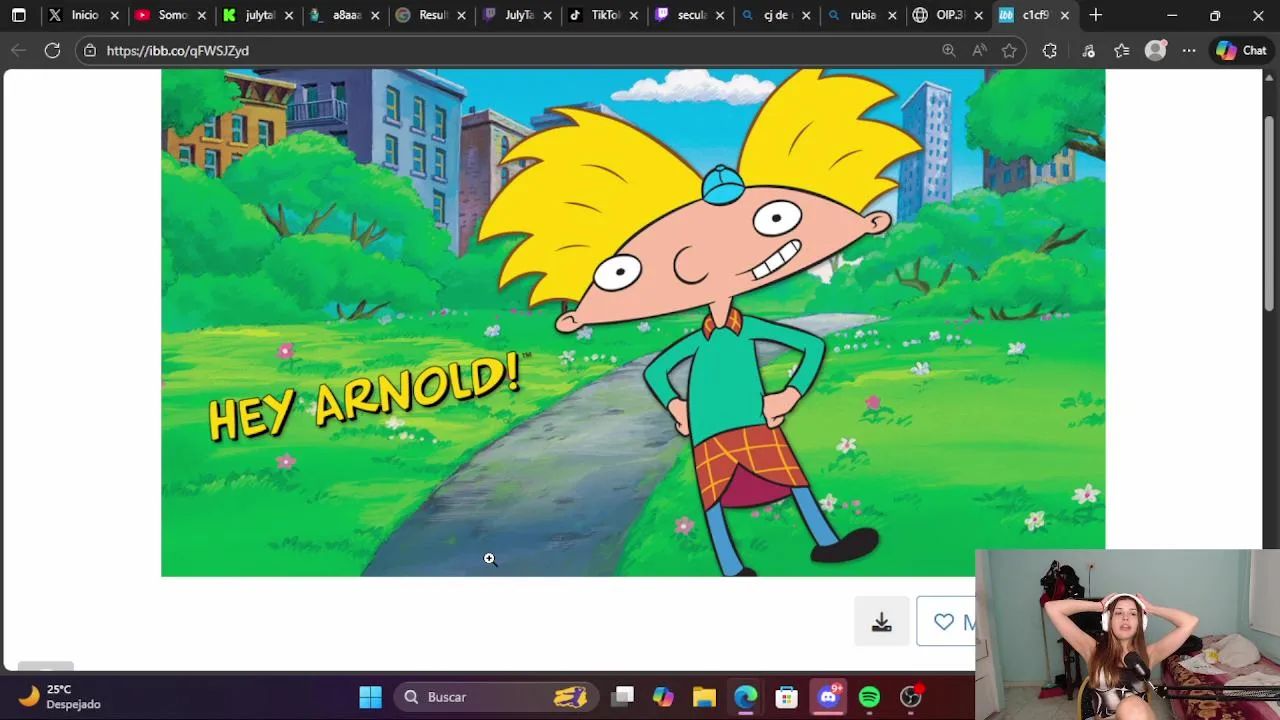Open browser essentials icon
Screen dimensions: 1280x720
[x=1088, y=50]
